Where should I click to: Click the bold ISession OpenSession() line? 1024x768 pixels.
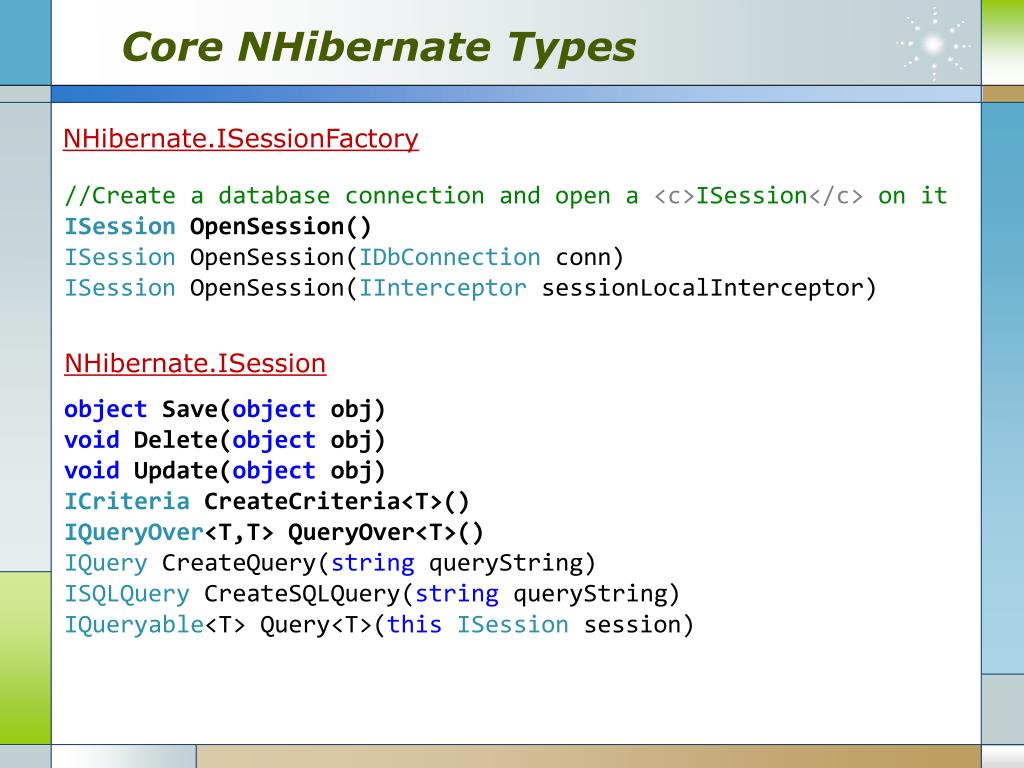(217, 227)
